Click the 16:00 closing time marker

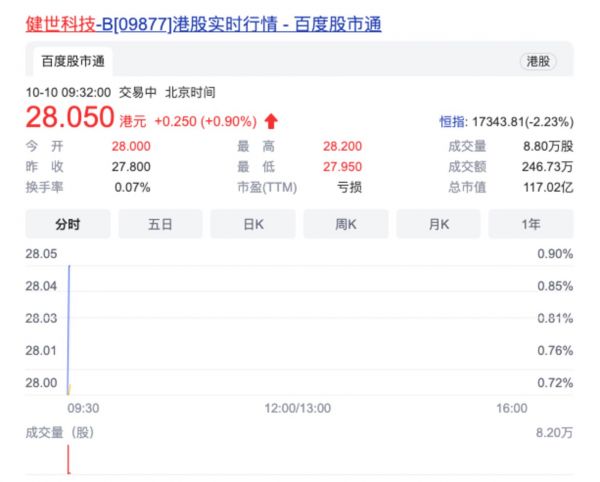click(x=511, y=408)
